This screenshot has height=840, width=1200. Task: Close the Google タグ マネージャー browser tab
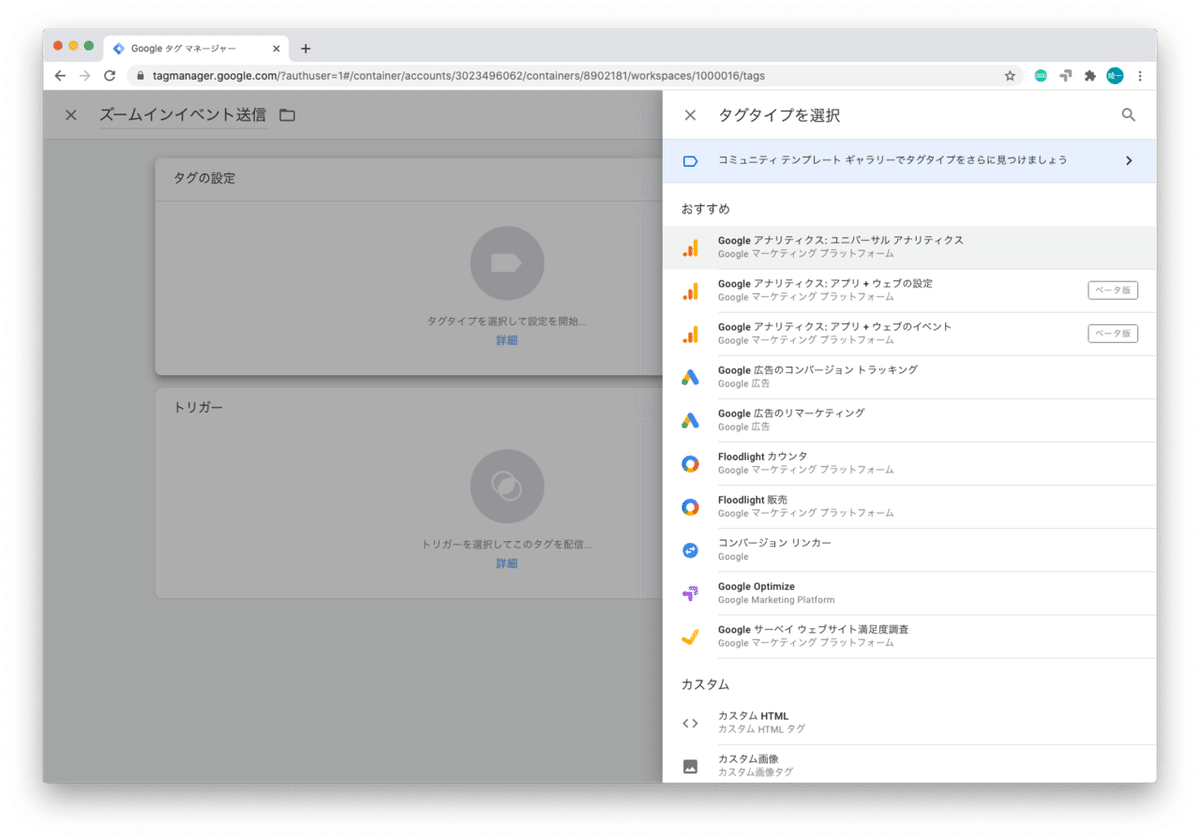pyautogui.click(x=276, y=48)
